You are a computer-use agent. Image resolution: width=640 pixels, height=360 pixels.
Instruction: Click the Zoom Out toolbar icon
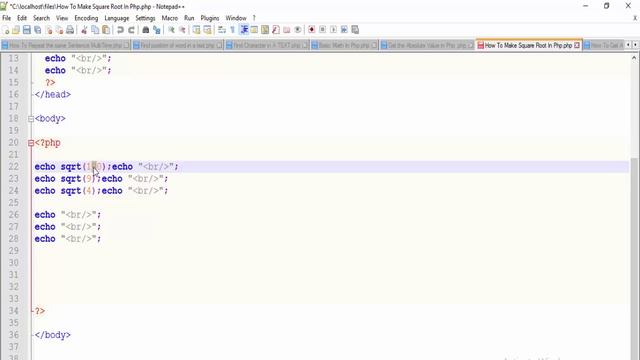click(182, 30)
